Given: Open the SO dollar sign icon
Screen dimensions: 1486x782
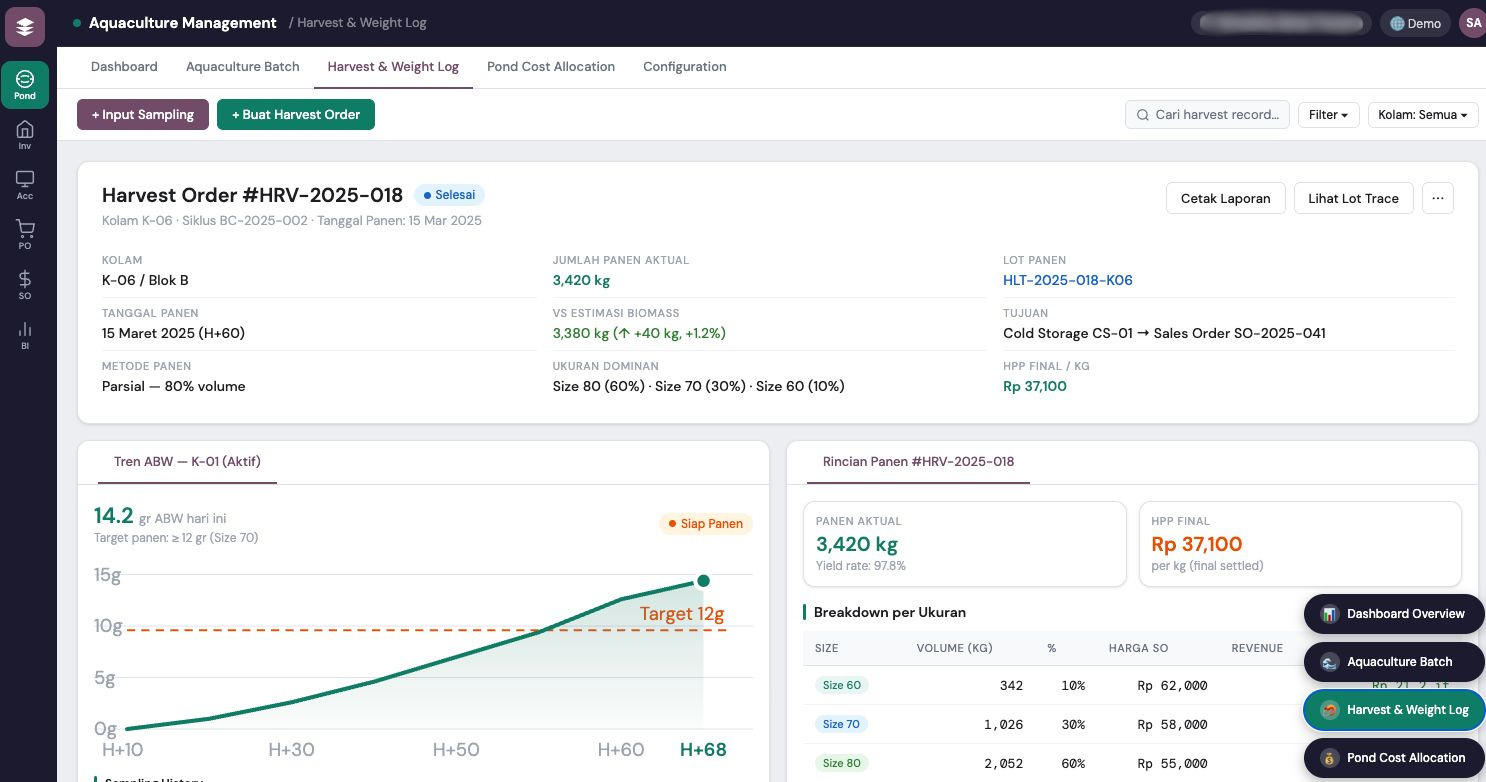Looking at the screenshot, I should 25,285.
